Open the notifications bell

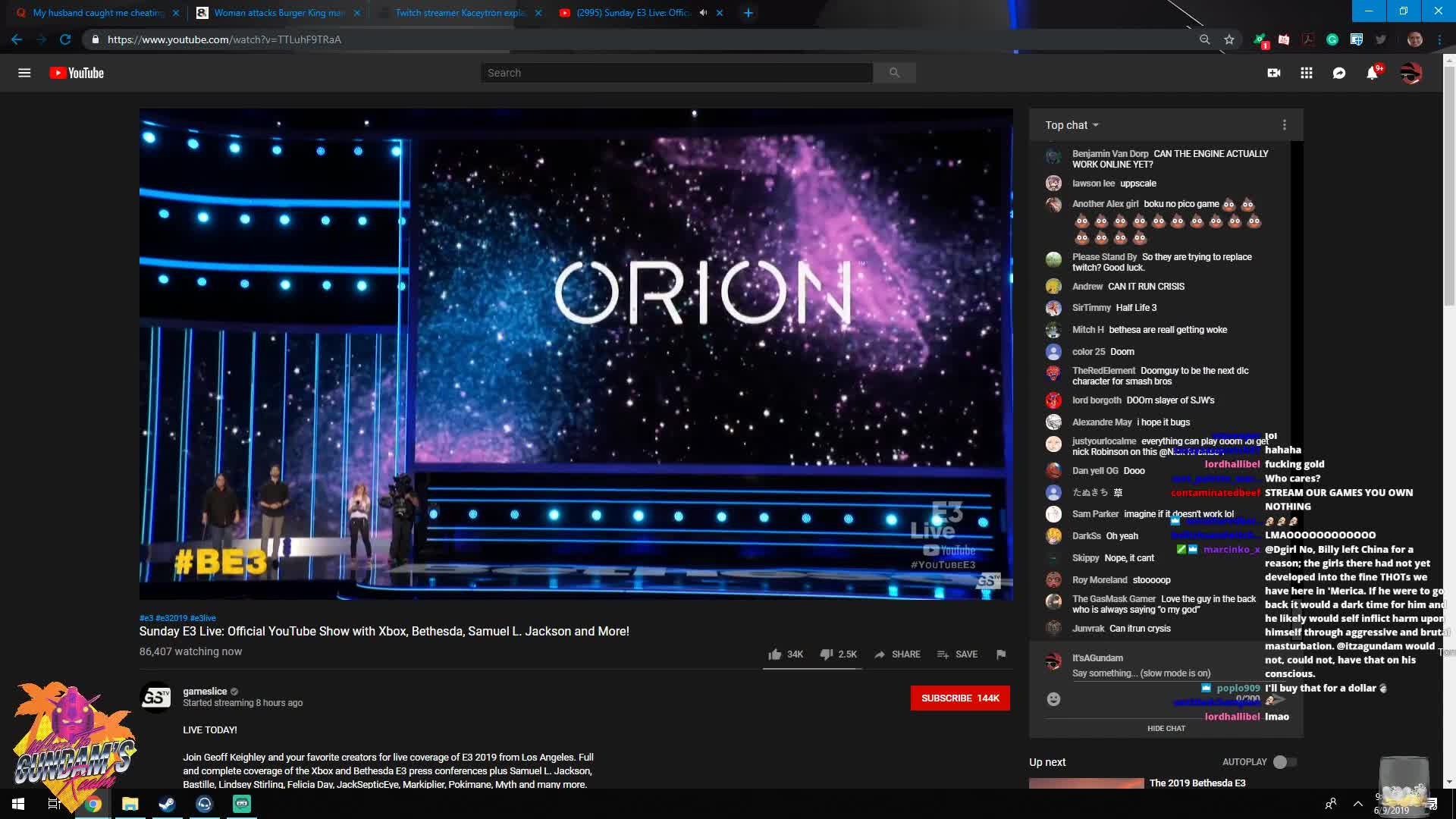[1373, 73]
